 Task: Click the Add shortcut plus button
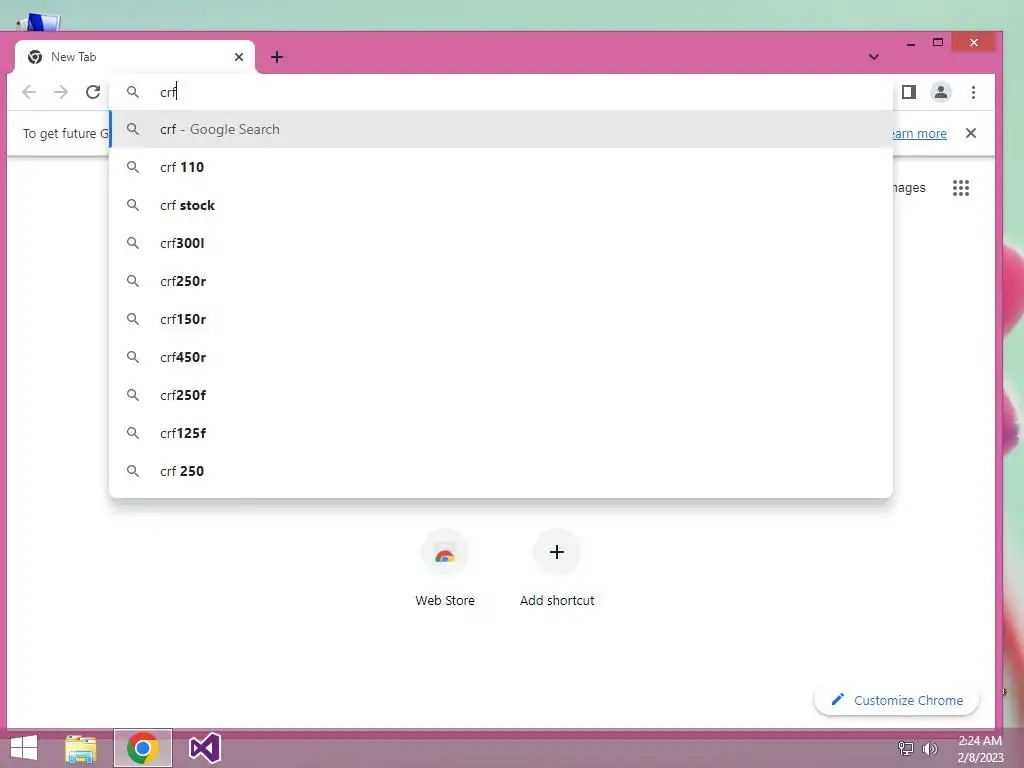(x=556, y=552)
